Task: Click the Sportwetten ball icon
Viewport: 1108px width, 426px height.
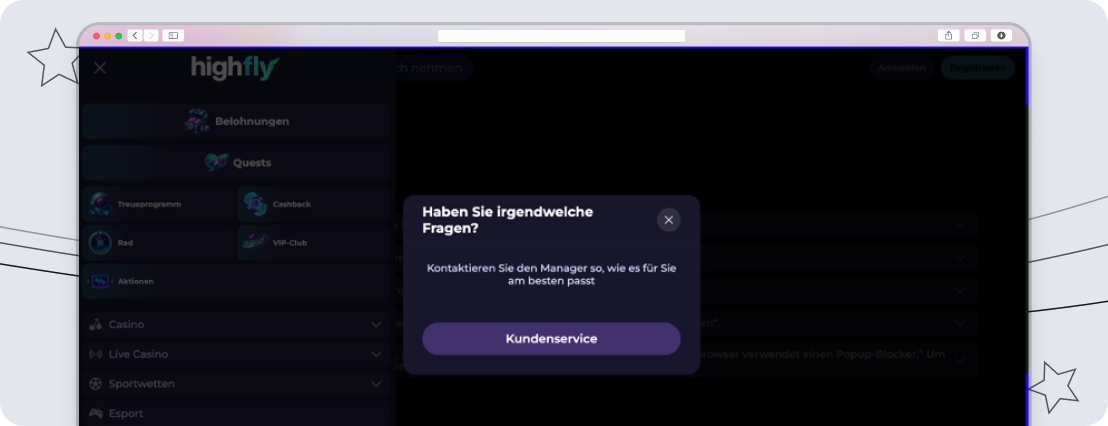Action: 96,384
